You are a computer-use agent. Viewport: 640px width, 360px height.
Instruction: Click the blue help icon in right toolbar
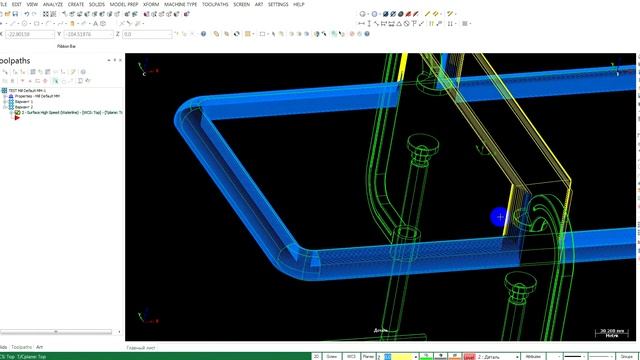pos(367,34)
